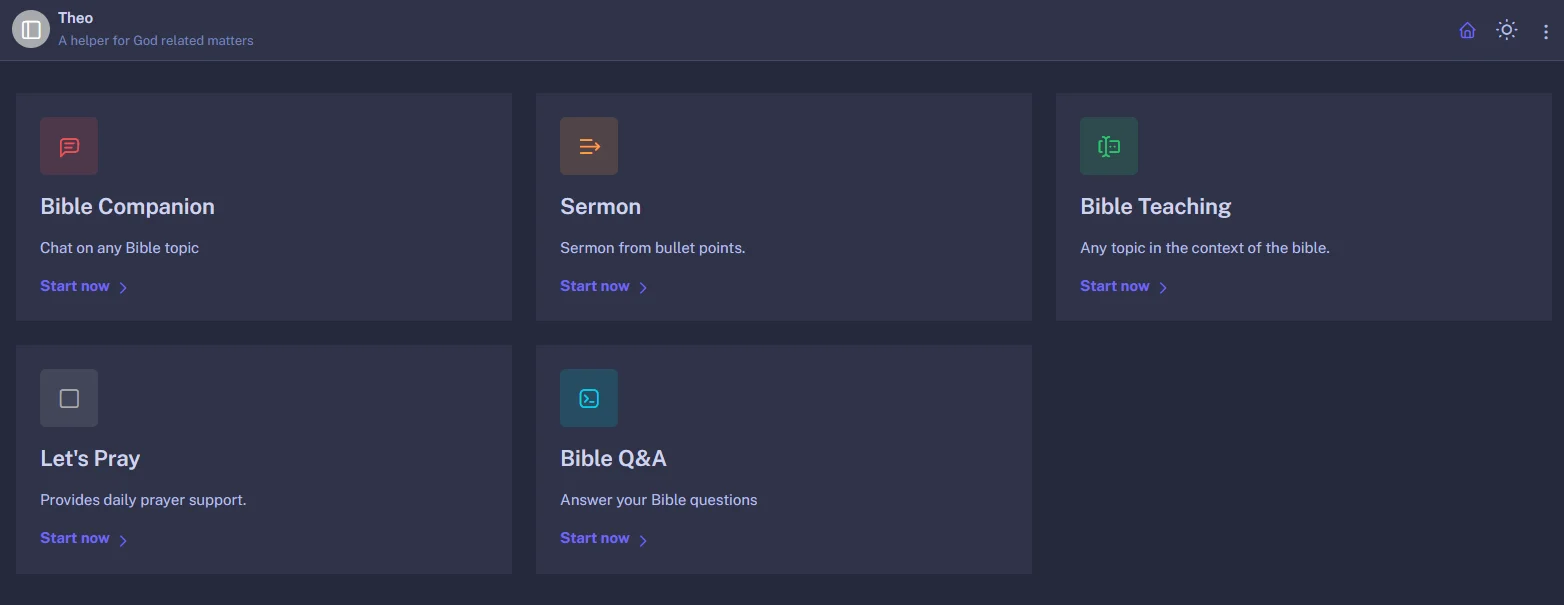Click the Theo app title
Image resolution: width=1564 pixels, height=605 pixels.
pos(76,18)
